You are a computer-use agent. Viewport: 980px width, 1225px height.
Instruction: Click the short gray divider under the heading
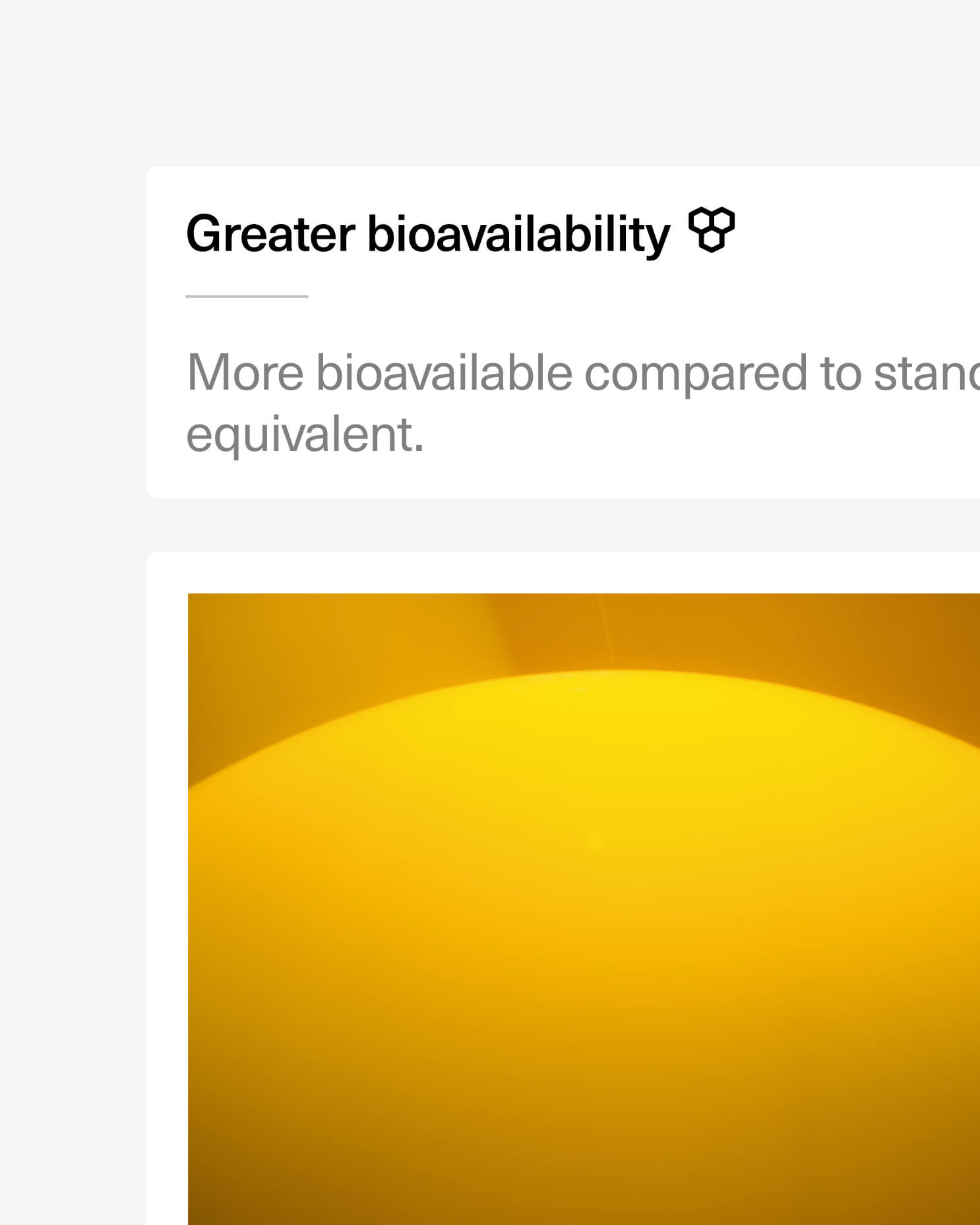(x=247, y=297)
